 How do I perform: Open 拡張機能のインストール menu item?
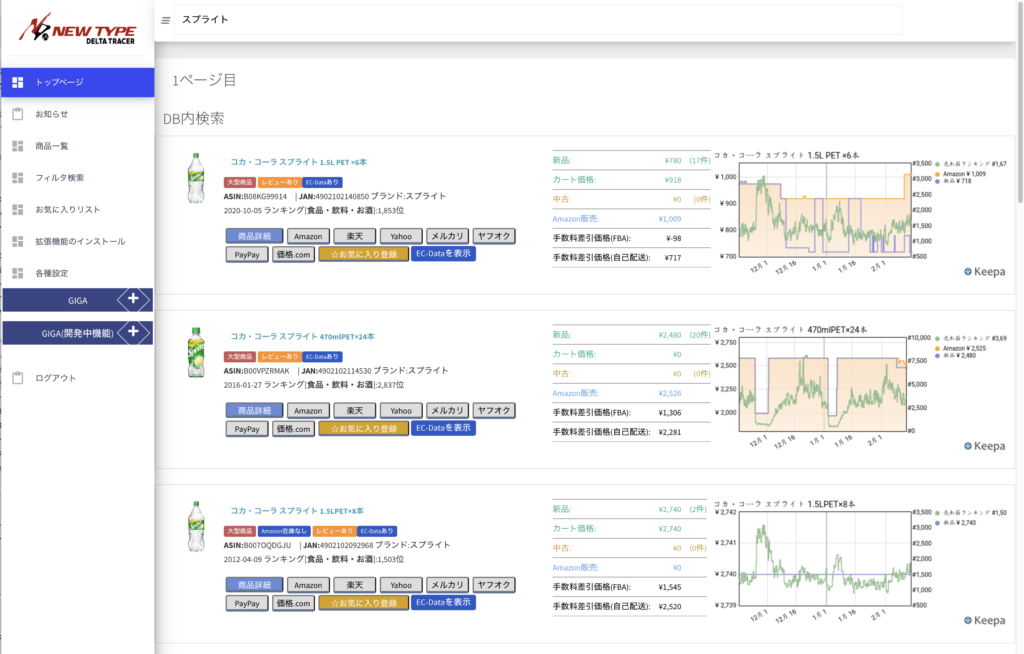[x=78, y=241]
